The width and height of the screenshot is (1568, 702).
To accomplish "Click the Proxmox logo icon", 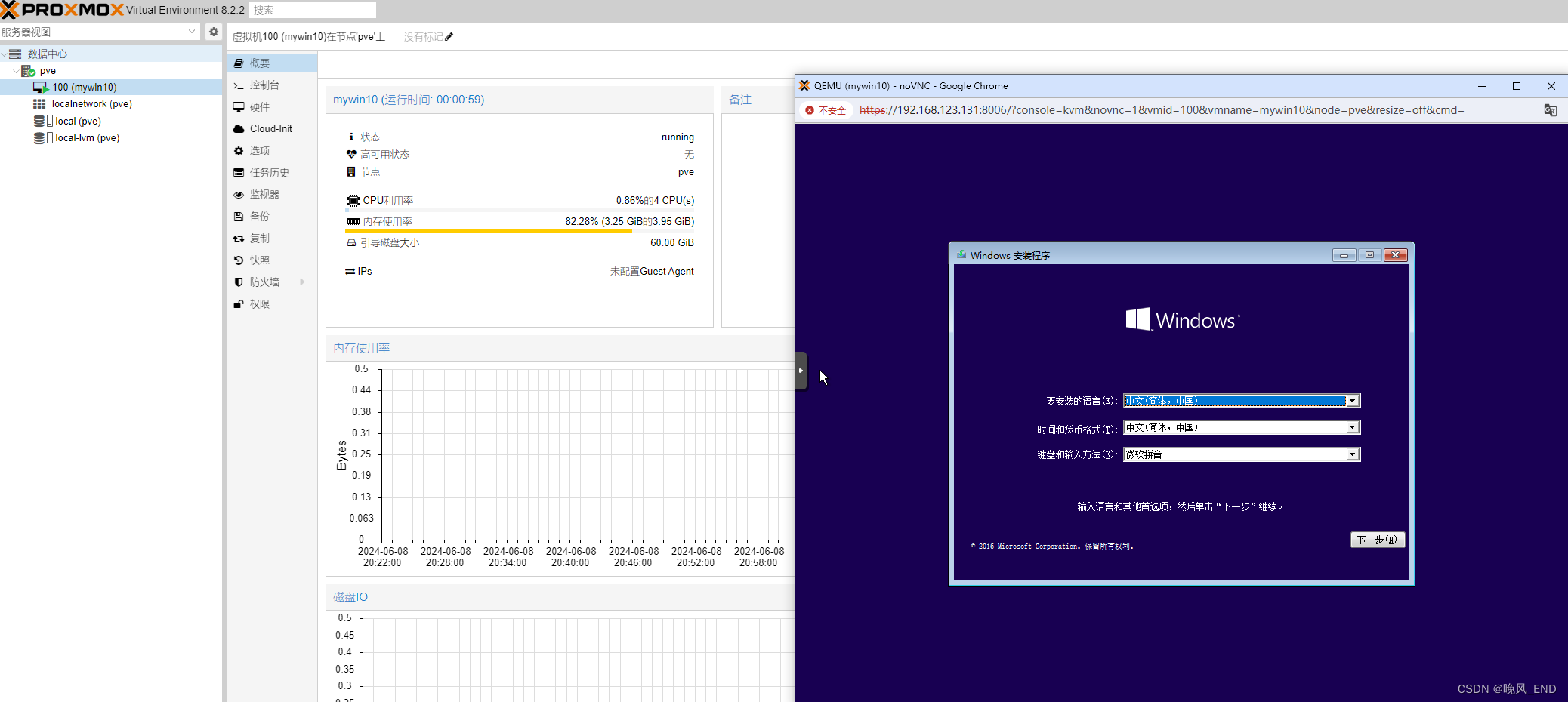I will (11, 10).
